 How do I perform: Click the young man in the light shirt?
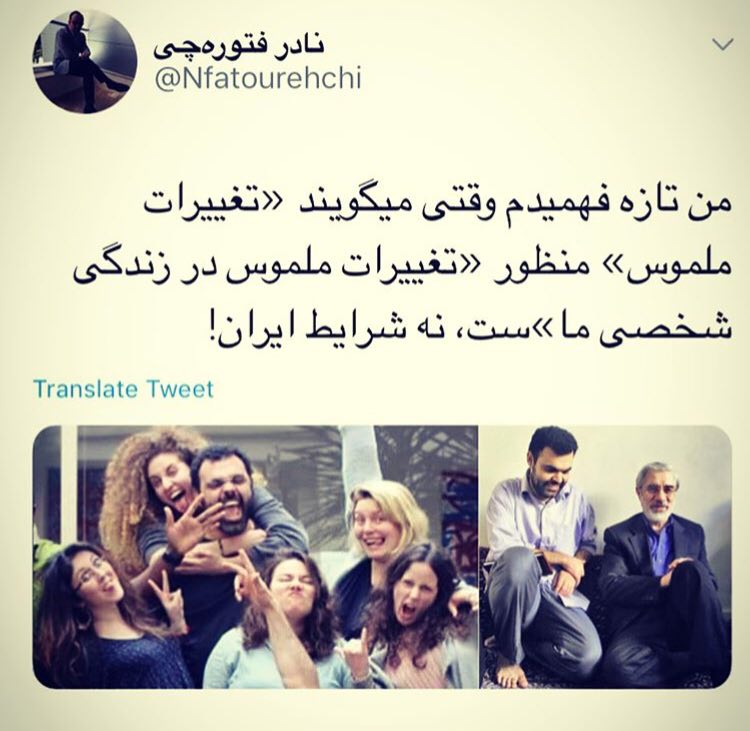[540, 550]
